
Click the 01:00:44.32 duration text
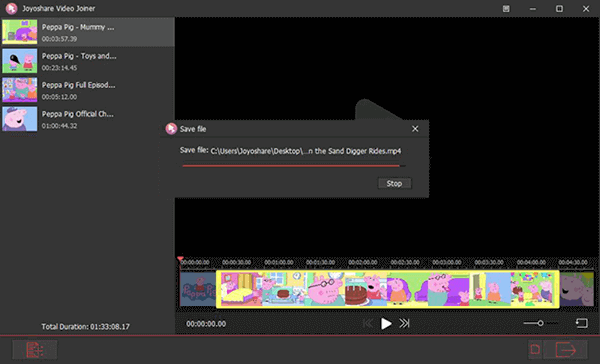[x=59, y=126]
